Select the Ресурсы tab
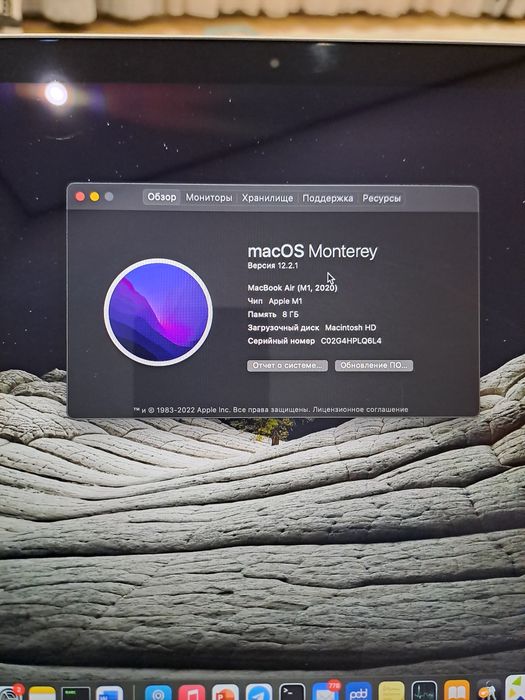525x700 pixels. pos(381,198)
